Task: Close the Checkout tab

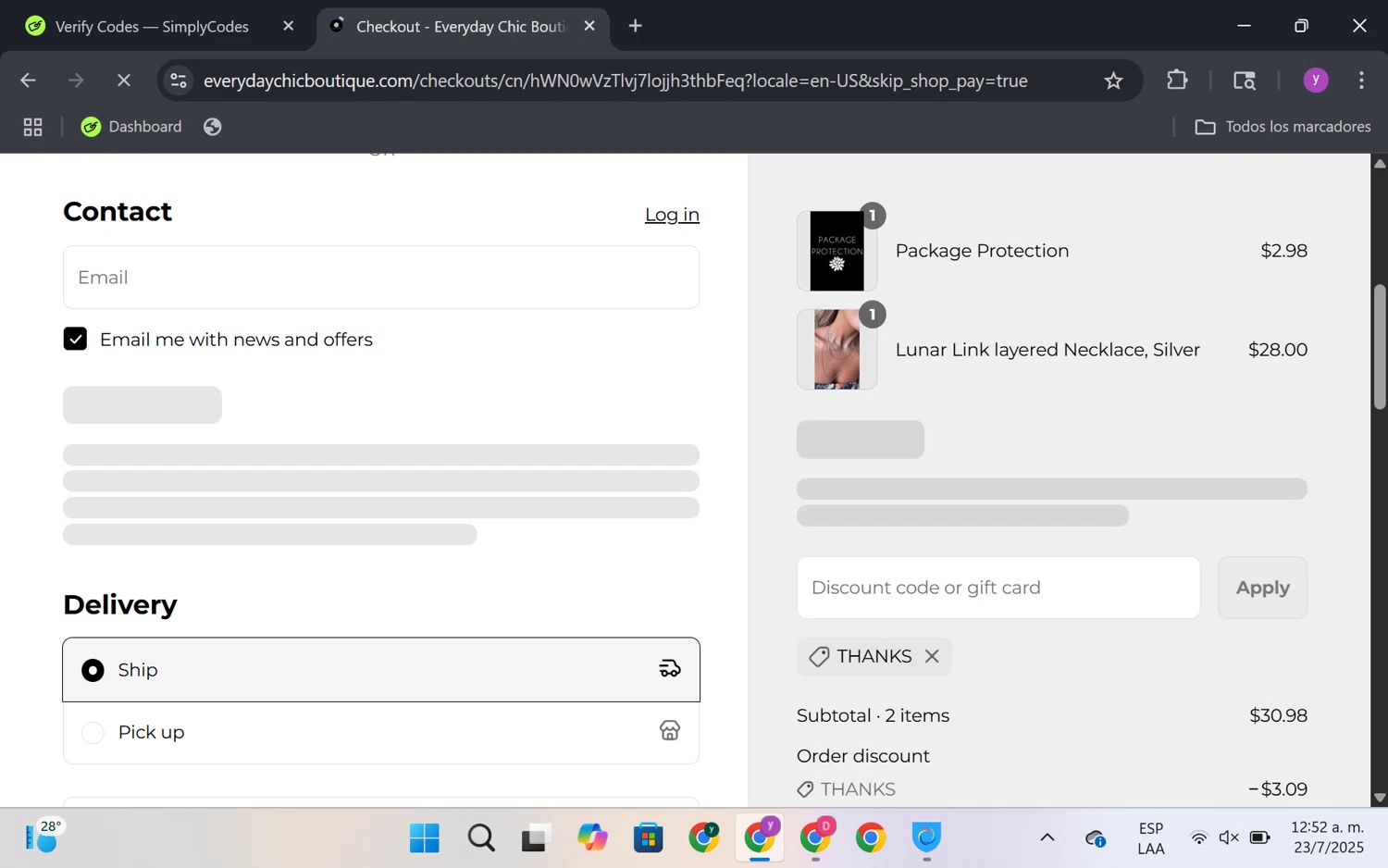Action: coord(589,26)
